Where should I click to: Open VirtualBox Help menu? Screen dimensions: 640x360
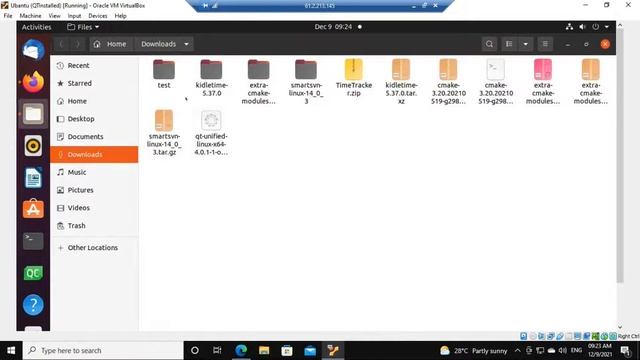pos(120,16)
